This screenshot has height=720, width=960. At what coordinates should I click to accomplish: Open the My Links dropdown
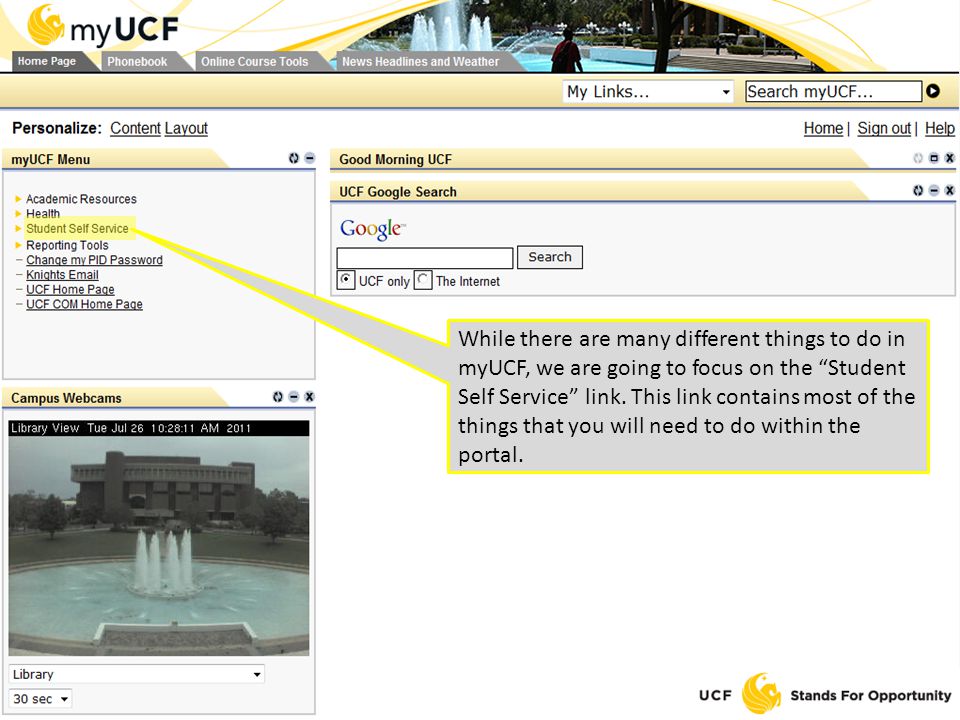click(648, 92)
